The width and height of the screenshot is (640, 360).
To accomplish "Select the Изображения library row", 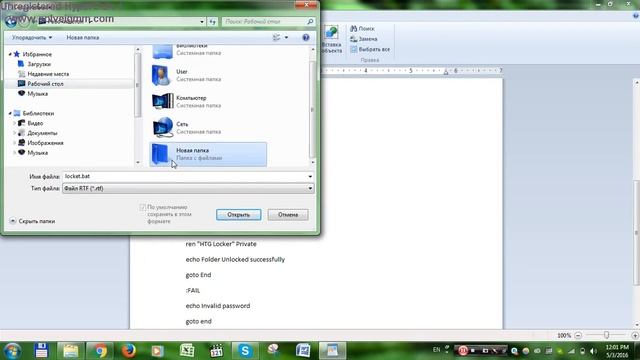I will click(x=45, y=143).
